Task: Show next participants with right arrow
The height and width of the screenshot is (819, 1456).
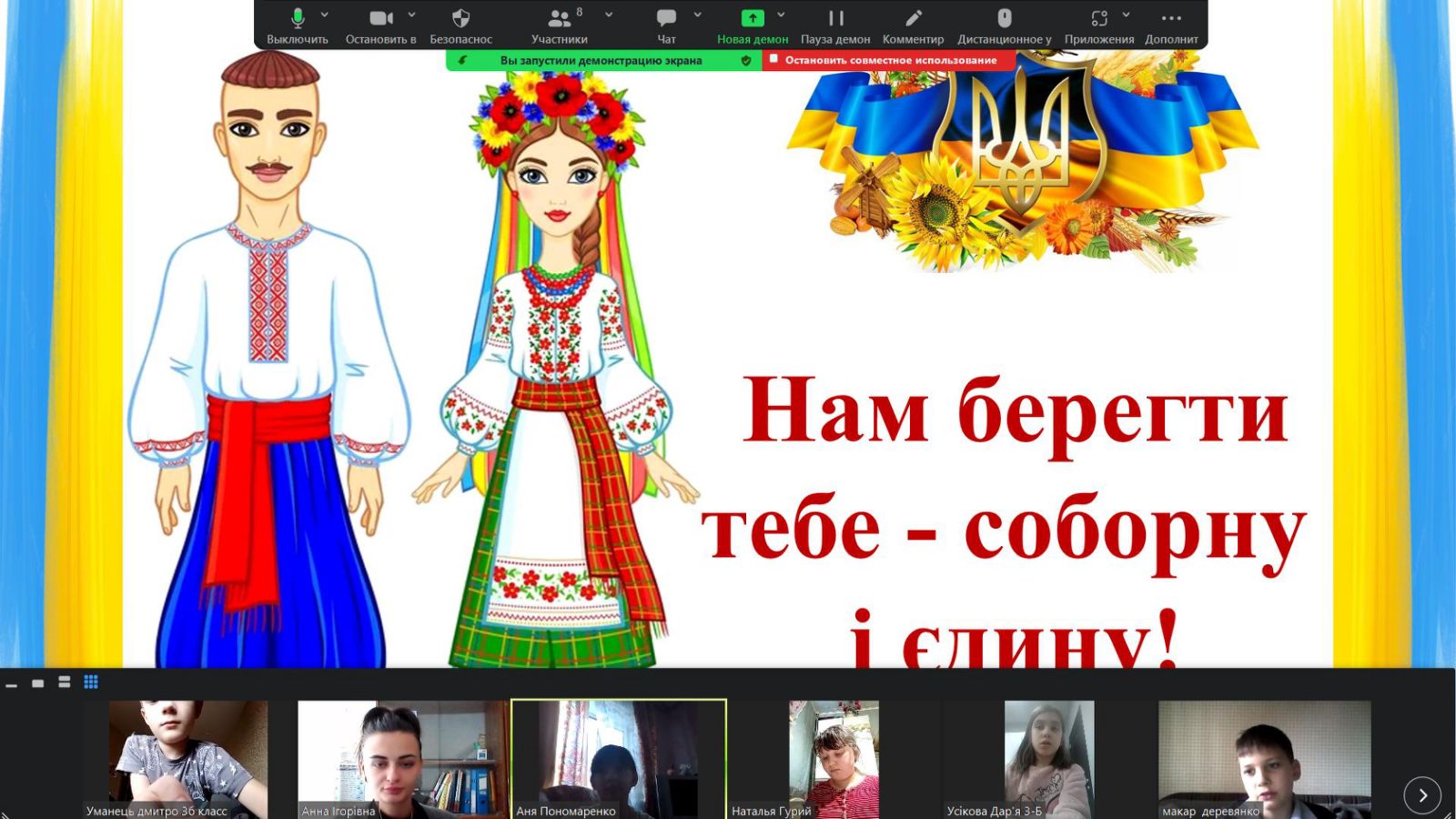Action: [1422, 794]
